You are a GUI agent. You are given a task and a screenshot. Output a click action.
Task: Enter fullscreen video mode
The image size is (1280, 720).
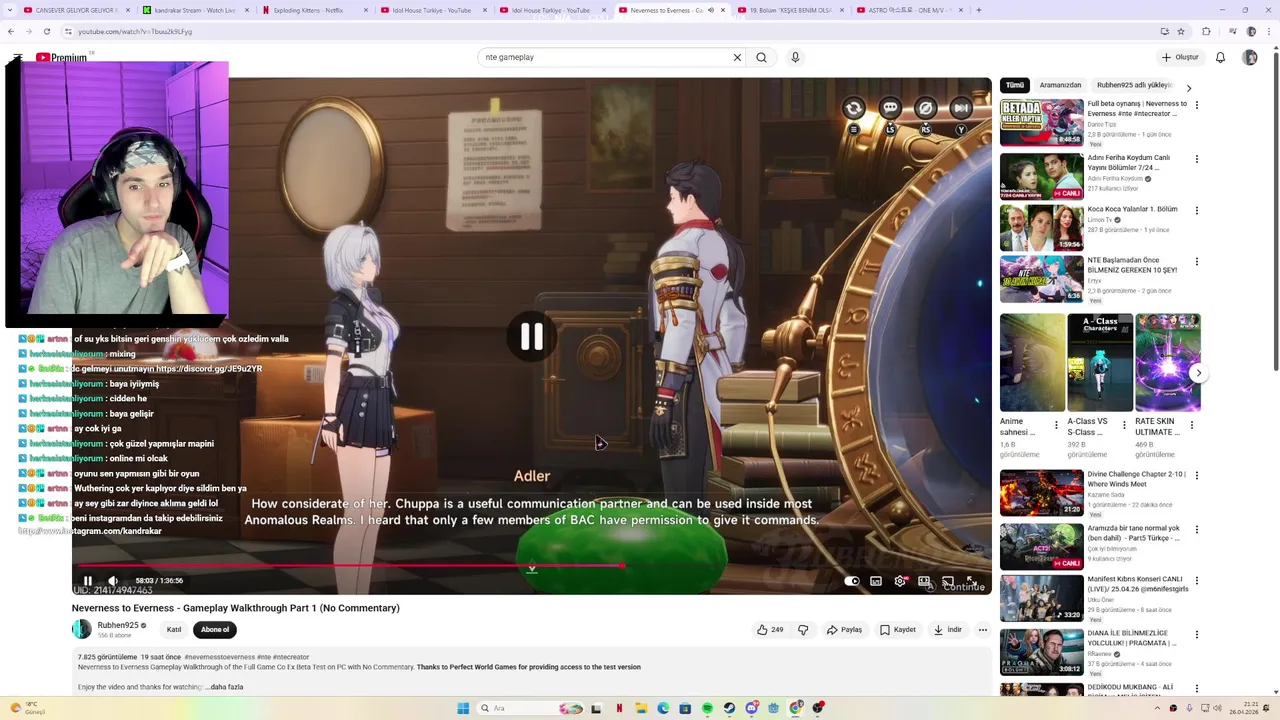971,581
